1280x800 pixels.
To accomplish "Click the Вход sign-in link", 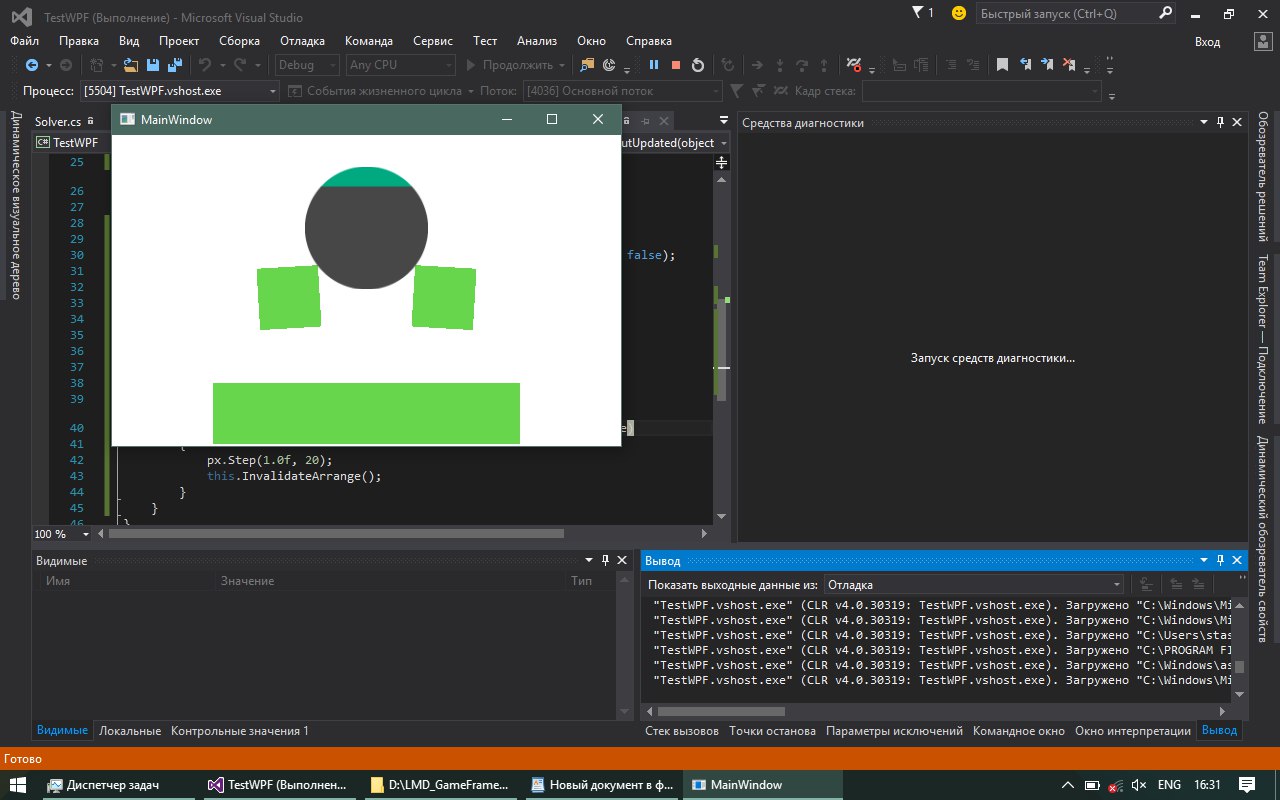I will pyautogui.click(x=1207, y=41).
